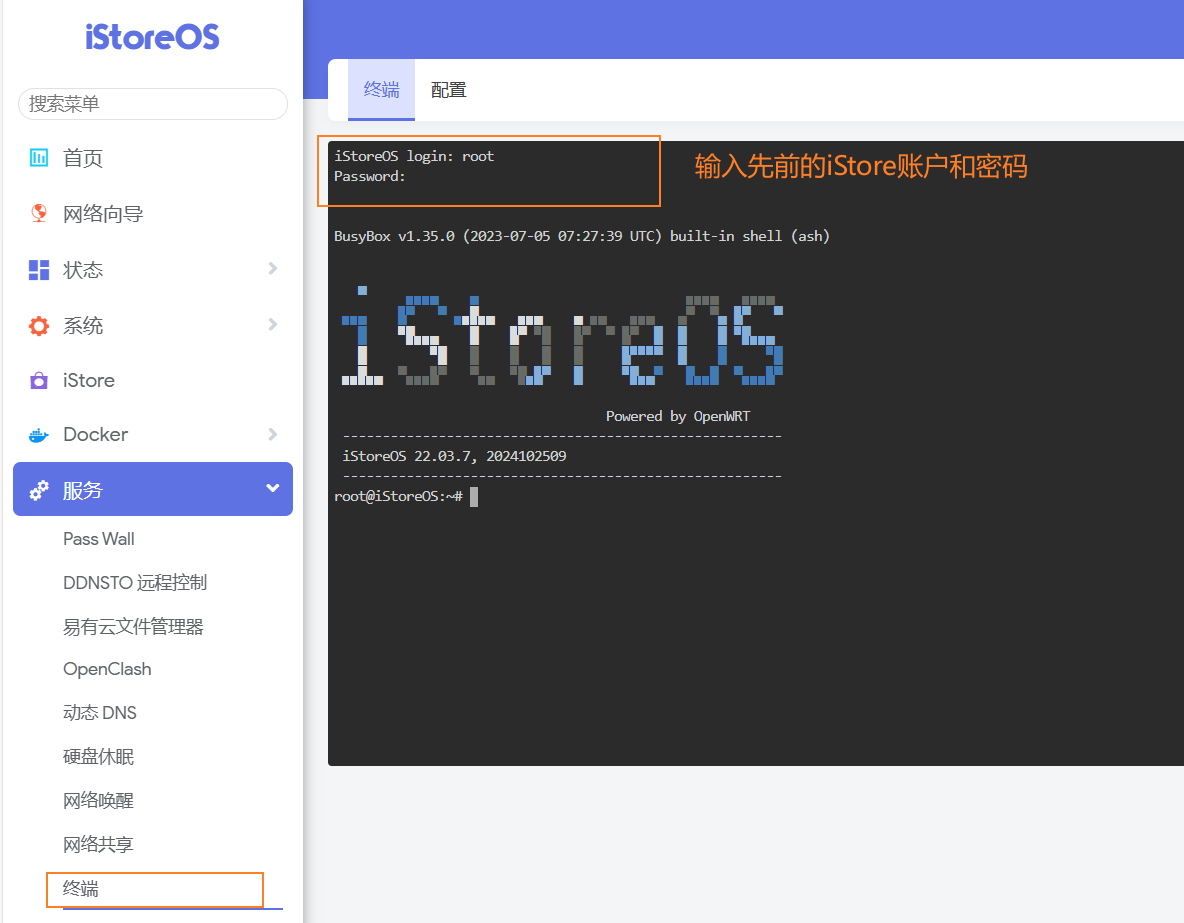Click the iStore shopping bag icon

[39, 380]
